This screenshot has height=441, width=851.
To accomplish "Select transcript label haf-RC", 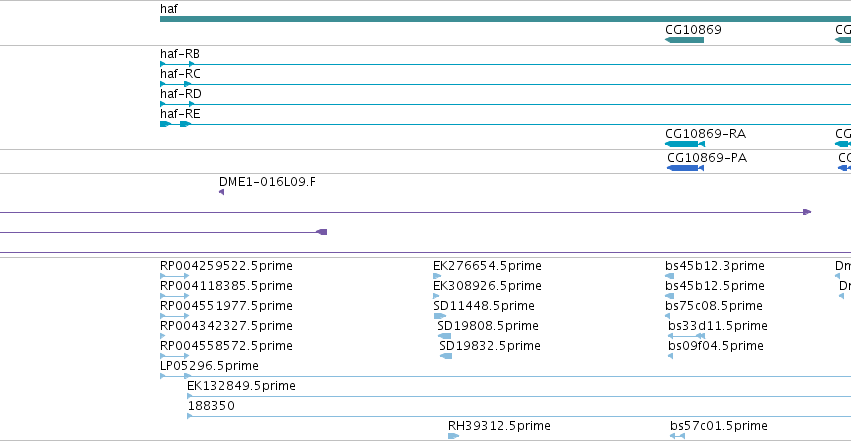I will point(180,74).
